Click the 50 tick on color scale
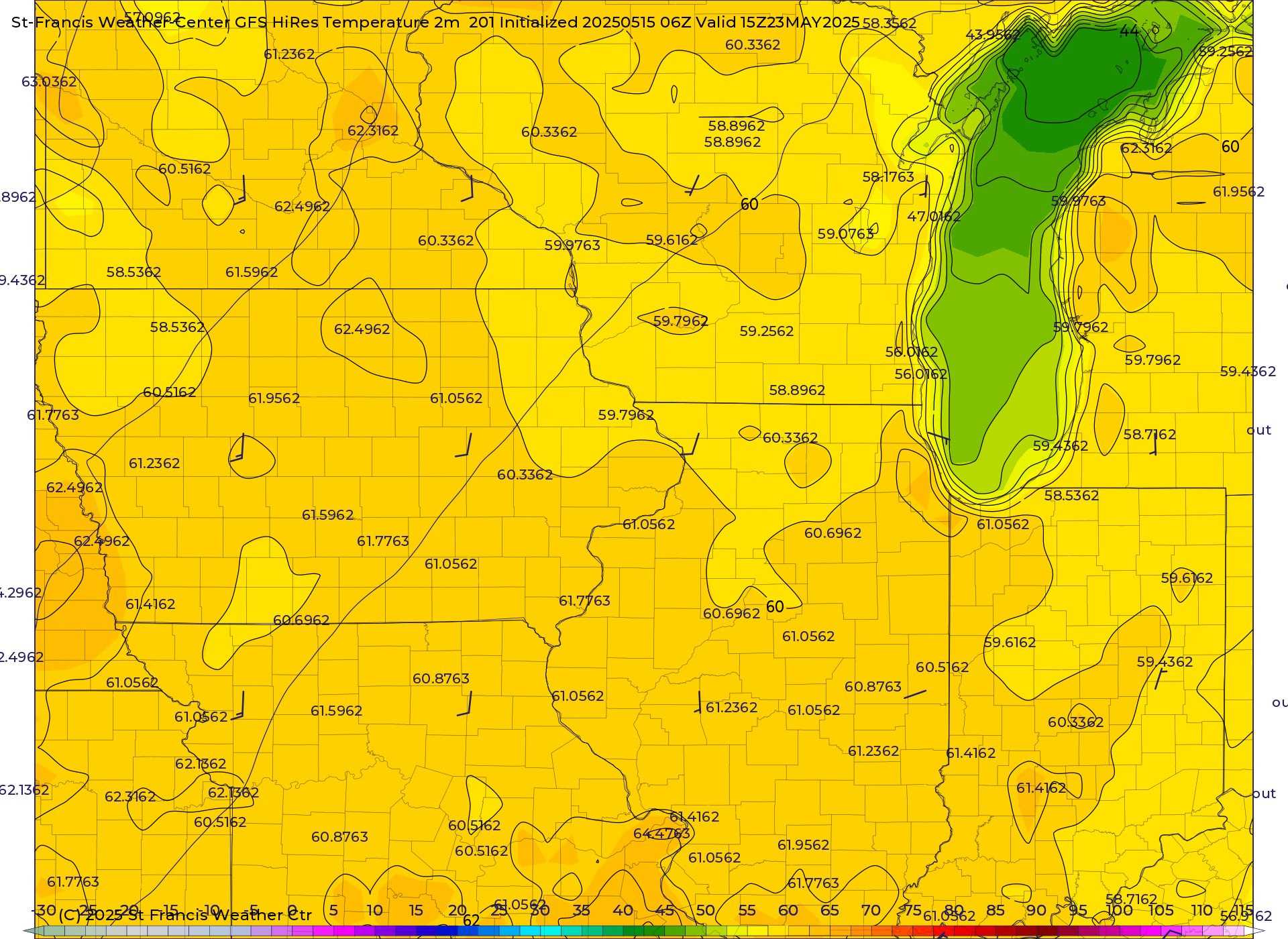The height and width of the screenshot is (939, 1288). tap(705, 910)
